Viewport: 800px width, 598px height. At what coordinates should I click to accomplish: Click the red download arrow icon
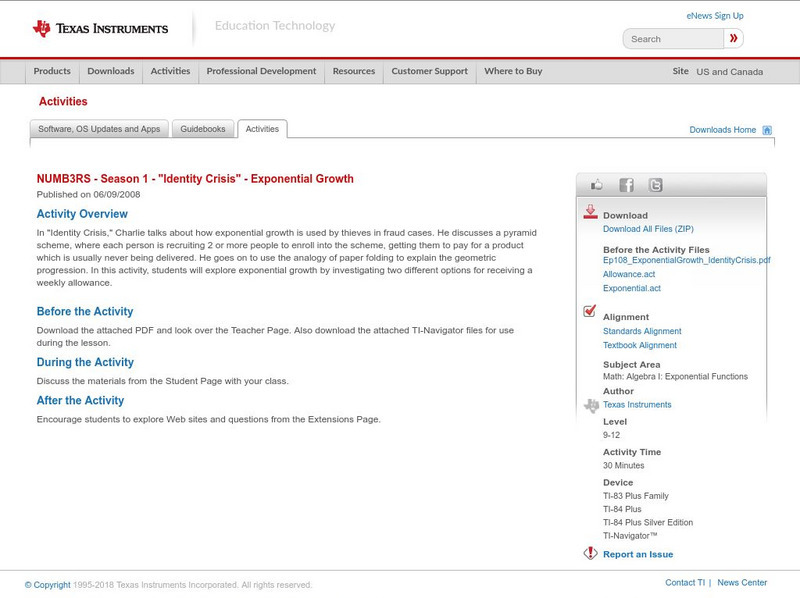pos(590,212)
